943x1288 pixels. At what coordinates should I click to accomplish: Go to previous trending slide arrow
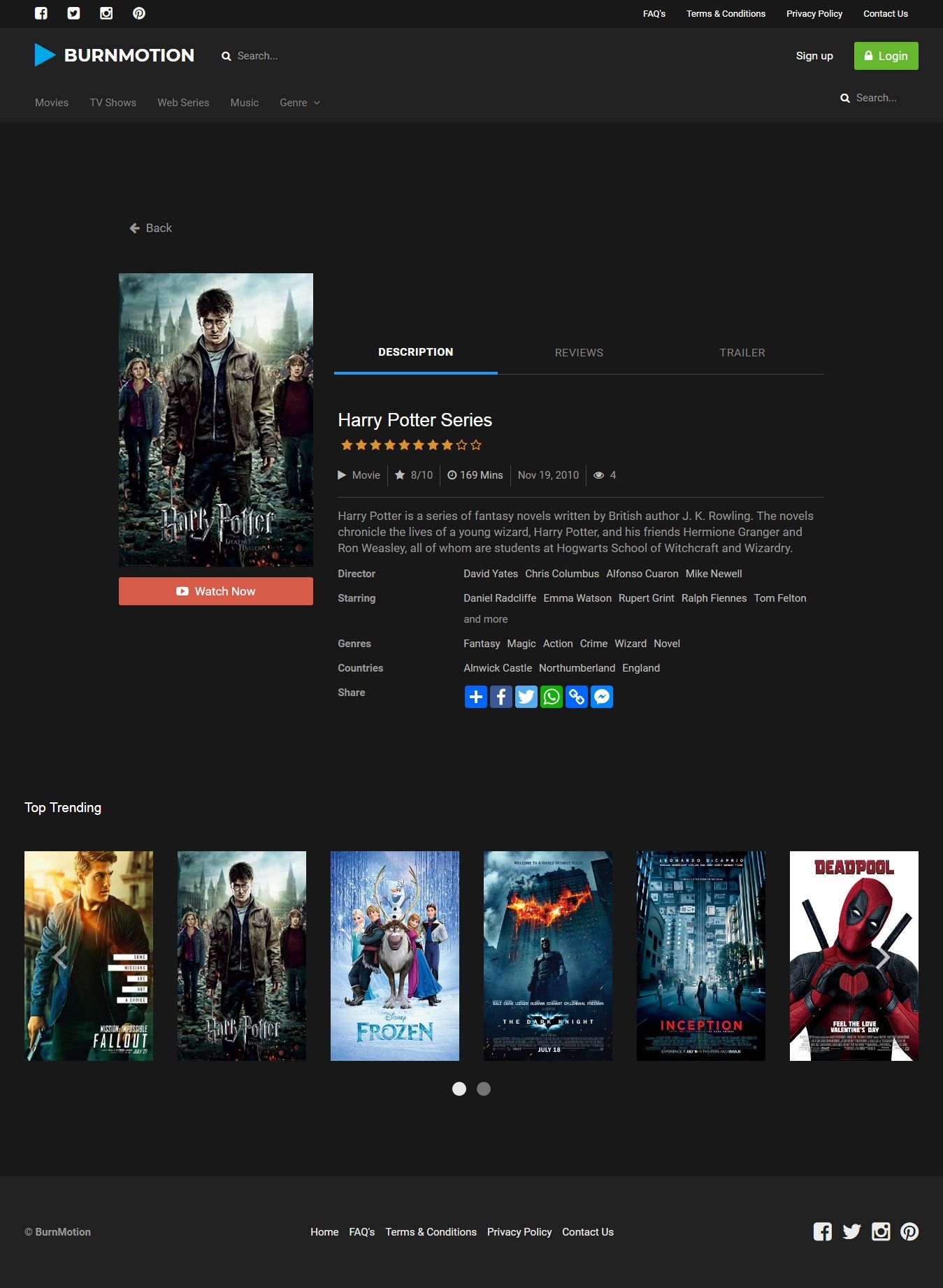point(60,957)
